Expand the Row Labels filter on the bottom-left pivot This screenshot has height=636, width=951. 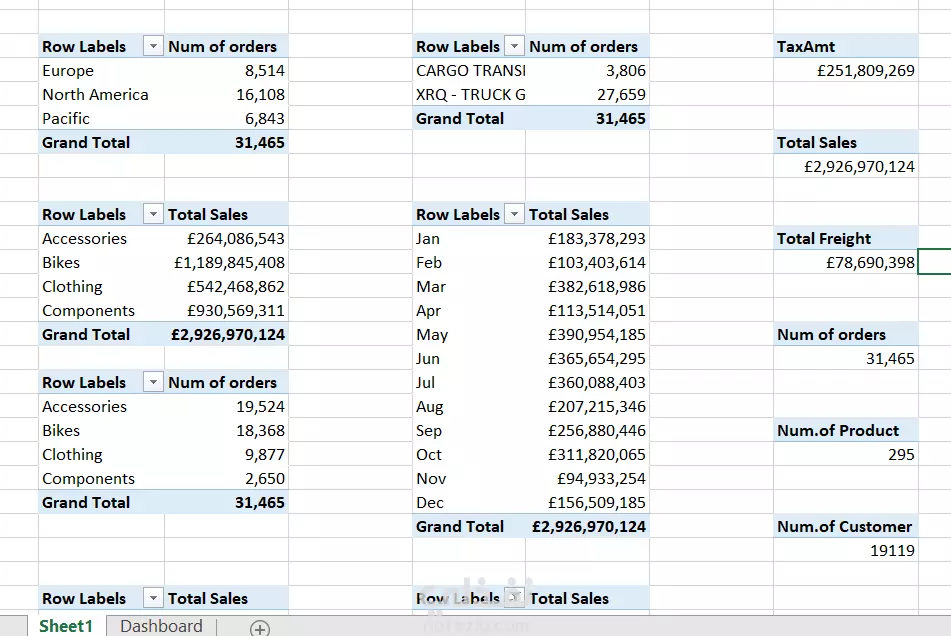(x=152, y=598)
